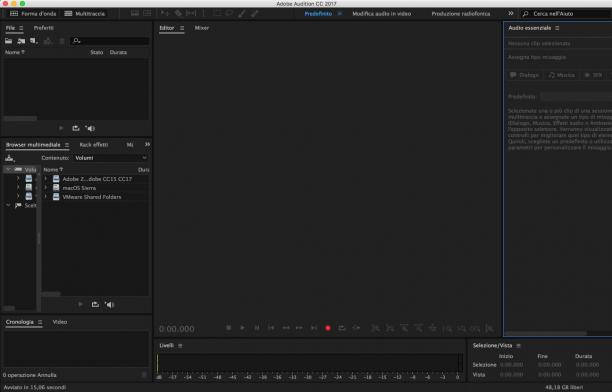This screenshot has height=392, width=612.
Task: Show hidden panel tabs beside Rack effetti
Action: tap(147, 144)
